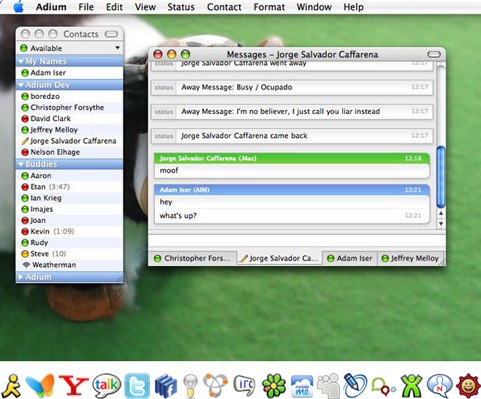
Task: Select buddy Etan (3:47)
Action: (x=69, y=187)
